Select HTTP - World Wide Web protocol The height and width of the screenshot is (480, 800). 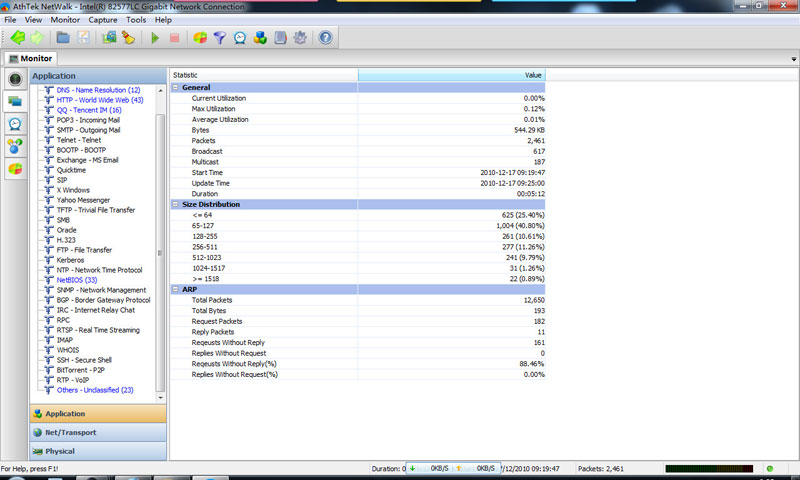(99, 100)
